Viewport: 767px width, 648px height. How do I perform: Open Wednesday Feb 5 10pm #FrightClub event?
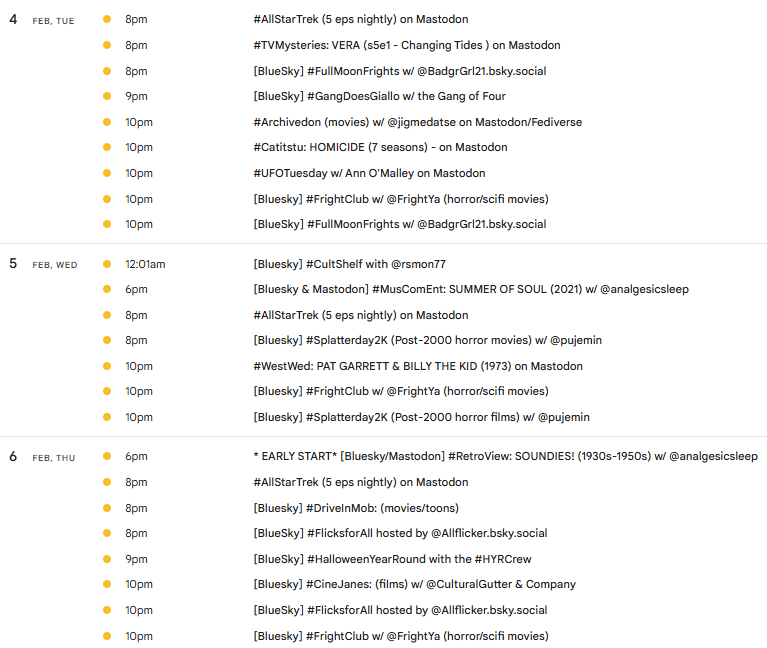coord(401,391)
